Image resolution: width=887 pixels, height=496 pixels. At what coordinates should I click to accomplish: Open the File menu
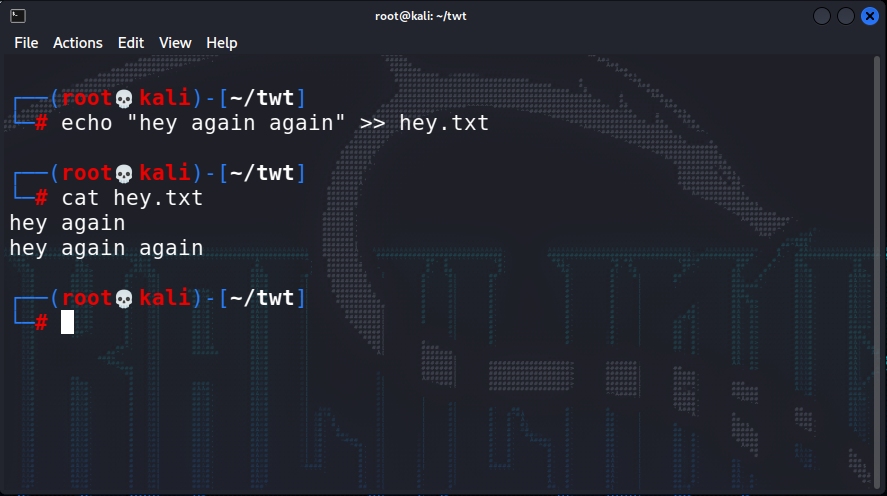[26, 43]
